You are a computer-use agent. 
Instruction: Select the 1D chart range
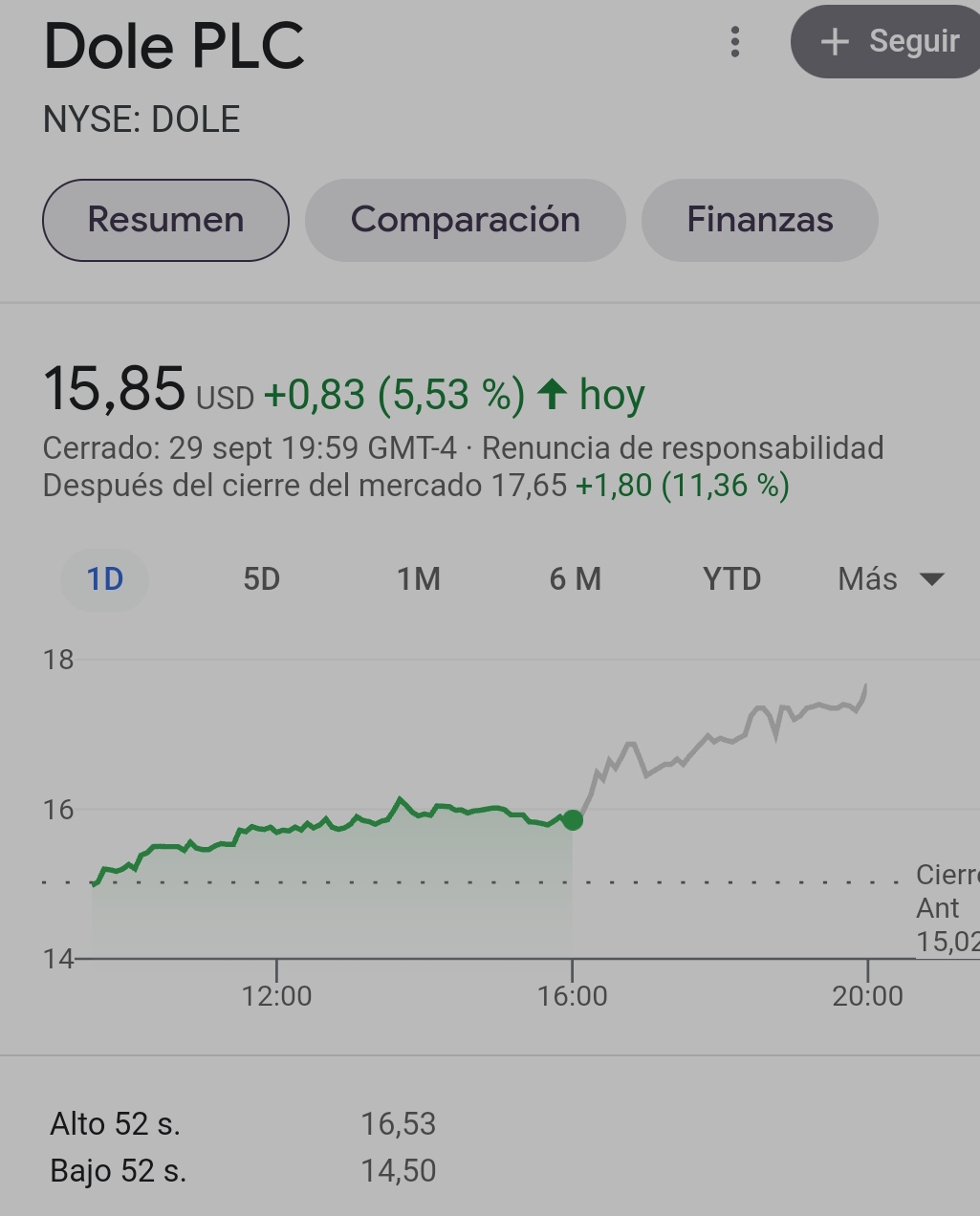pos(105,579)
